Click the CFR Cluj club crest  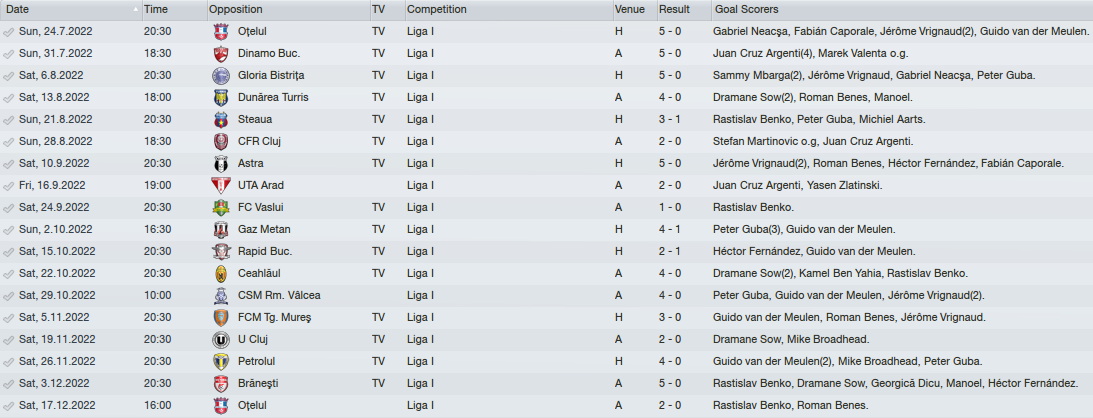click(220, 142)
